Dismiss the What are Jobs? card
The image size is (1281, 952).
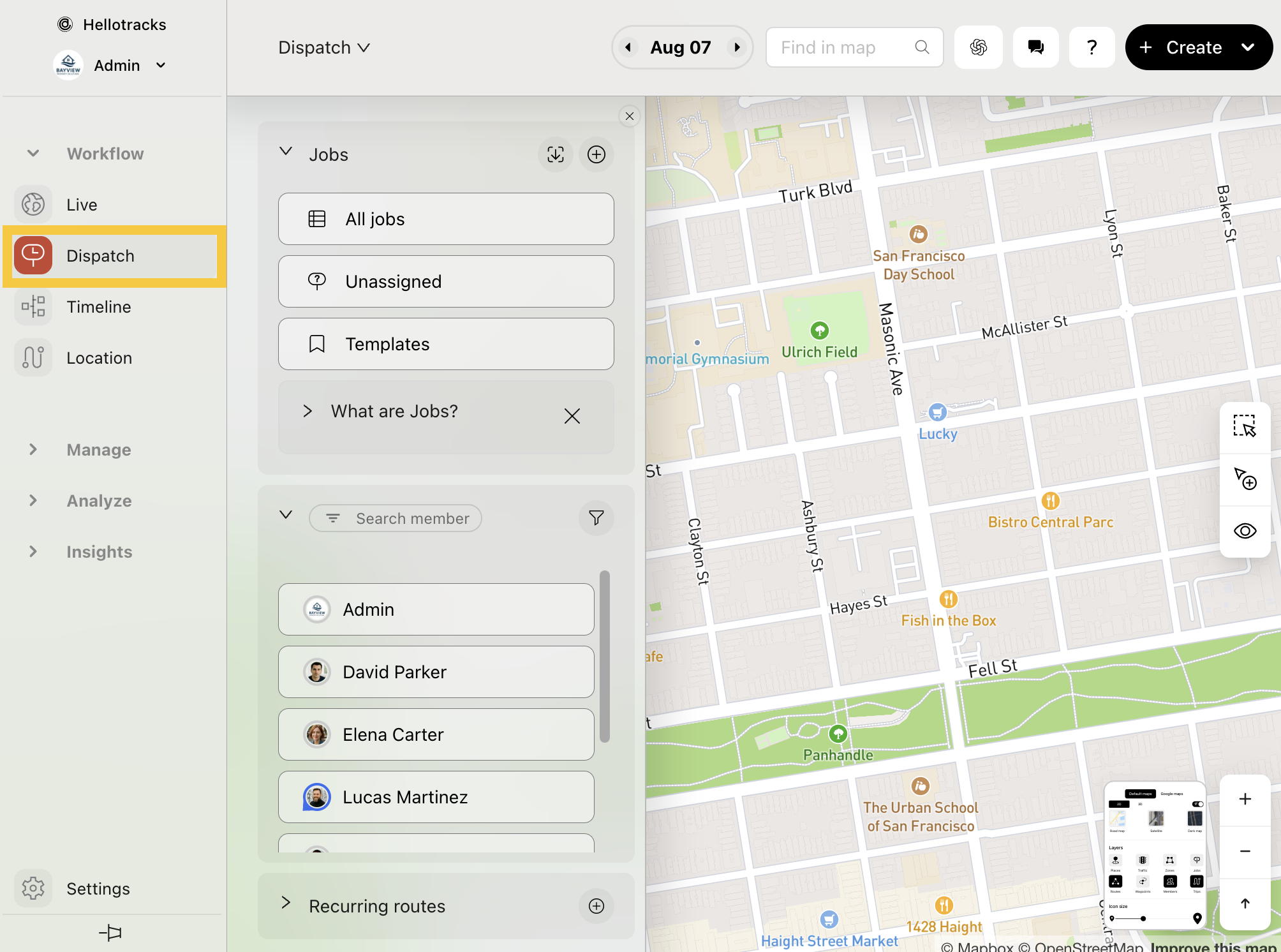coord(572,416)
